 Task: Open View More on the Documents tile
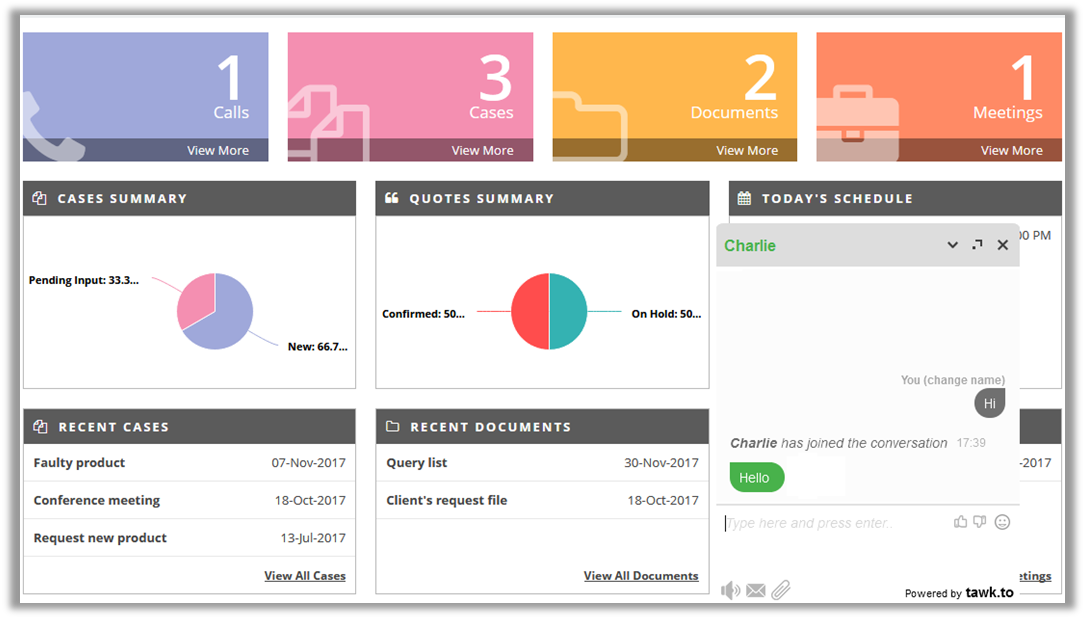click(x=746, y=151)
